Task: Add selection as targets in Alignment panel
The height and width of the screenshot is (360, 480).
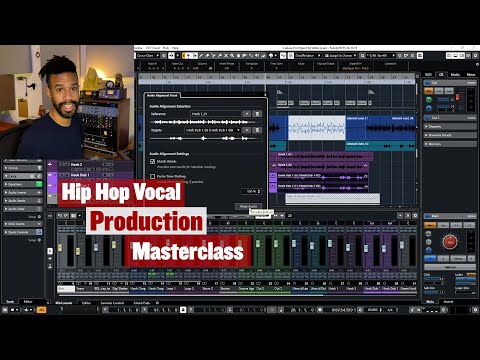Action: point(247,130)
